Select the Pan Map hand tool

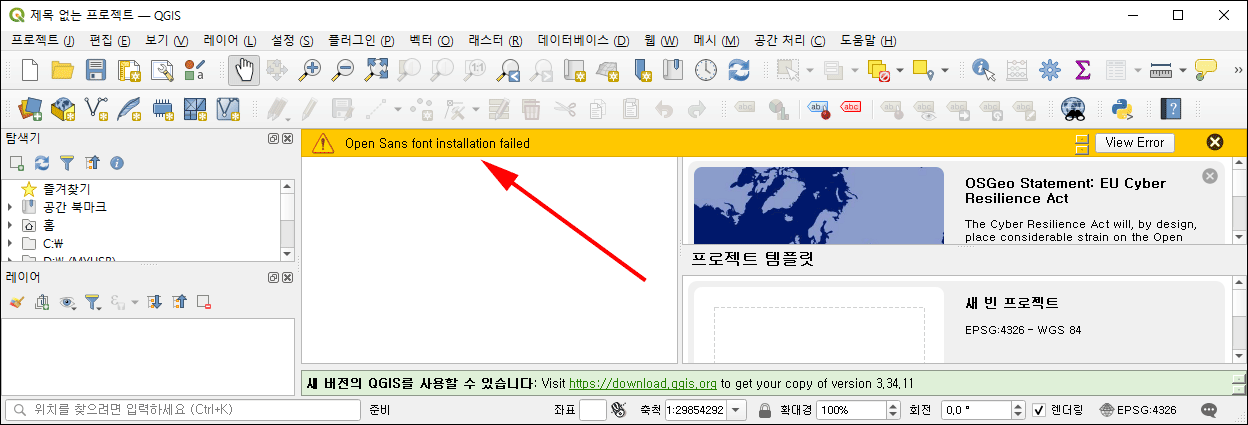point(244,70)
